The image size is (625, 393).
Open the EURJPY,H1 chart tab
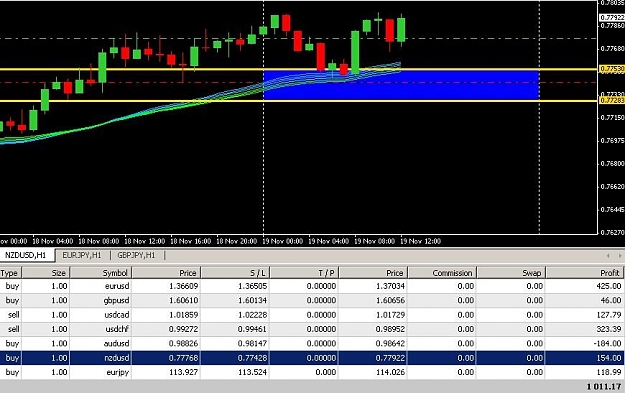(82, 255)
